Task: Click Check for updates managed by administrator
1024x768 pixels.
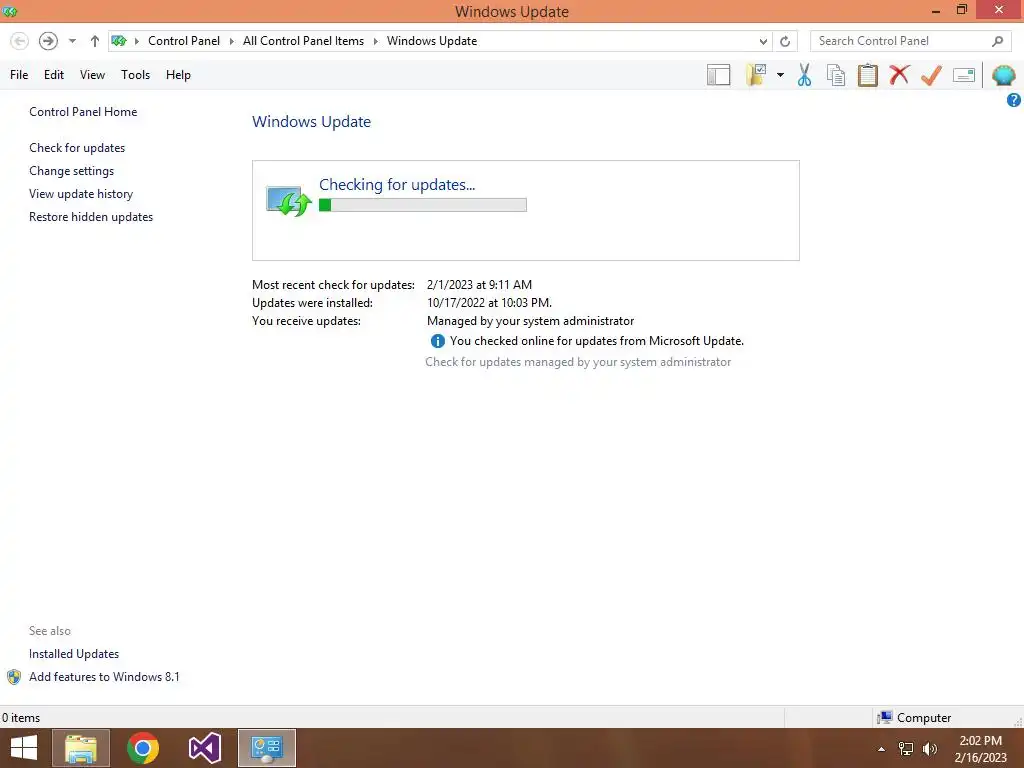Action: [578, 362]
